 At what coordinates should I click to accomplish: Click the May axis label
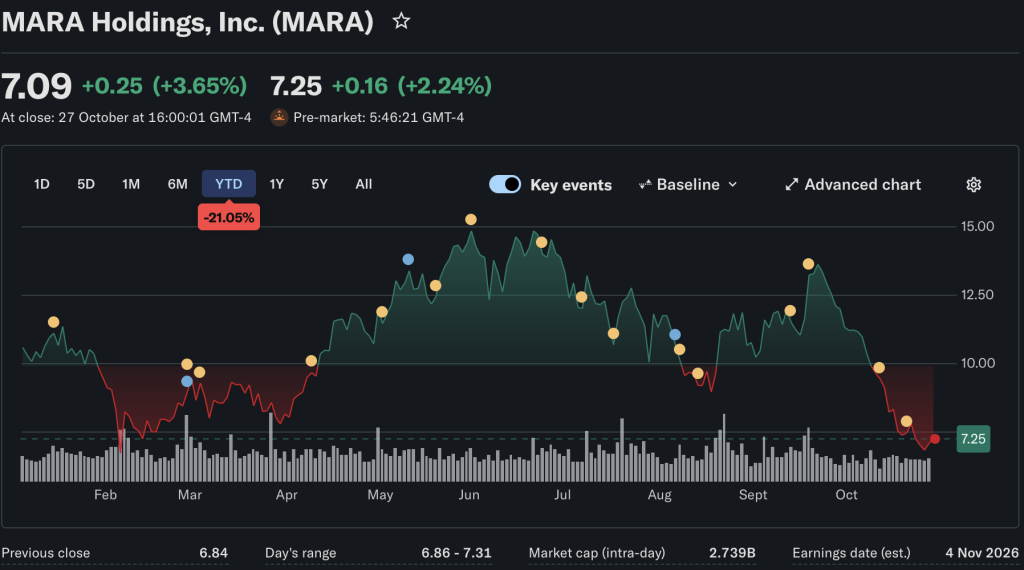coord(380,495)
